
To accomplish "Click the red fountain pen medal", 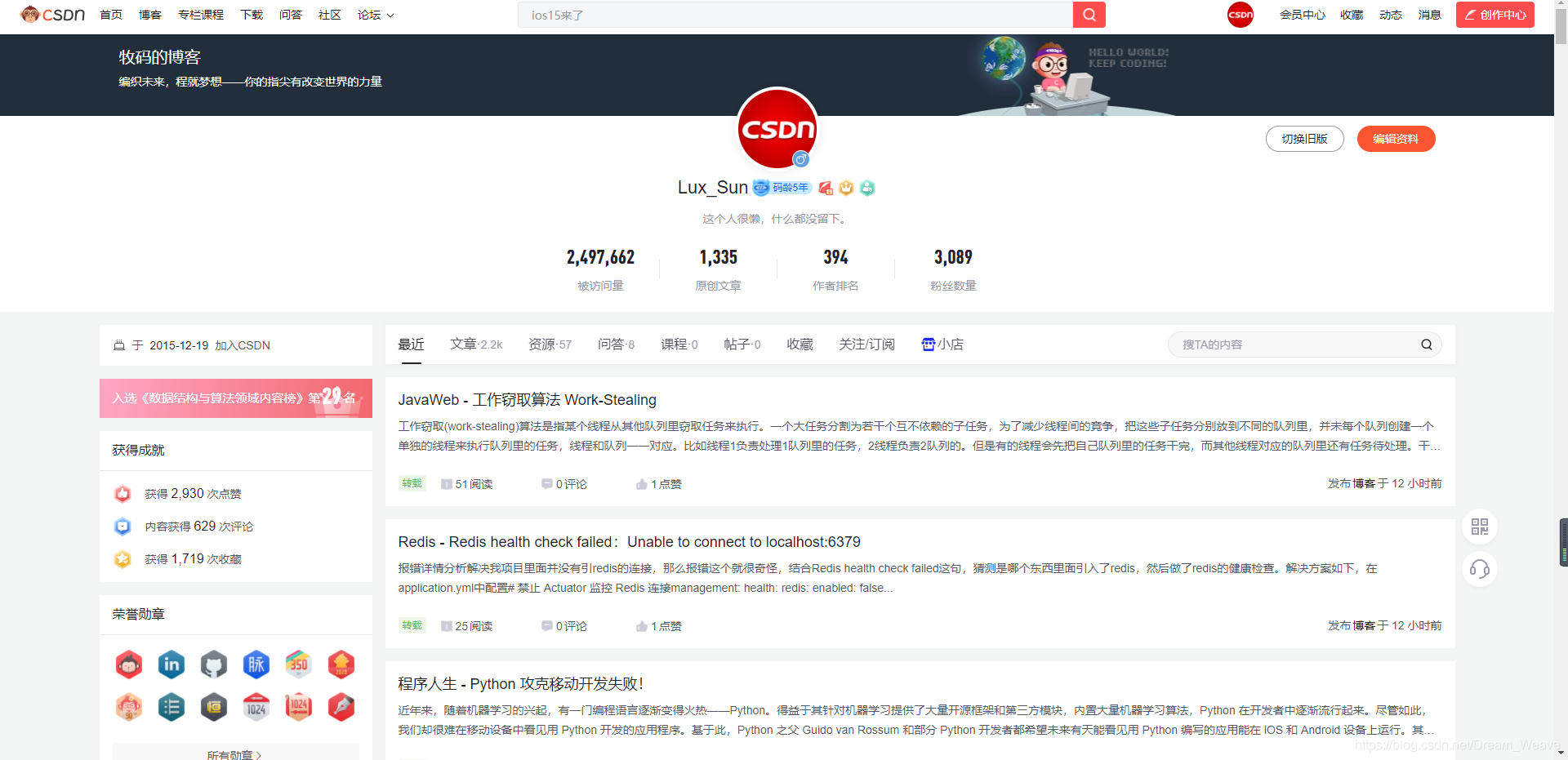I will (341, 707).
